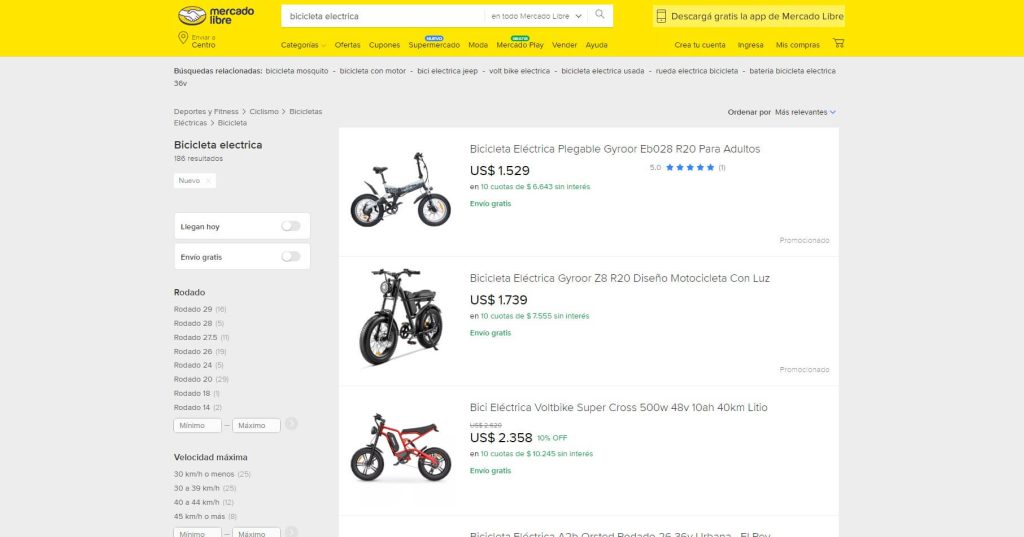Screen dimensions: 1024x537
Task: Open the shopping cart icon
Action: pyautogui.click(x=838, y=44)
